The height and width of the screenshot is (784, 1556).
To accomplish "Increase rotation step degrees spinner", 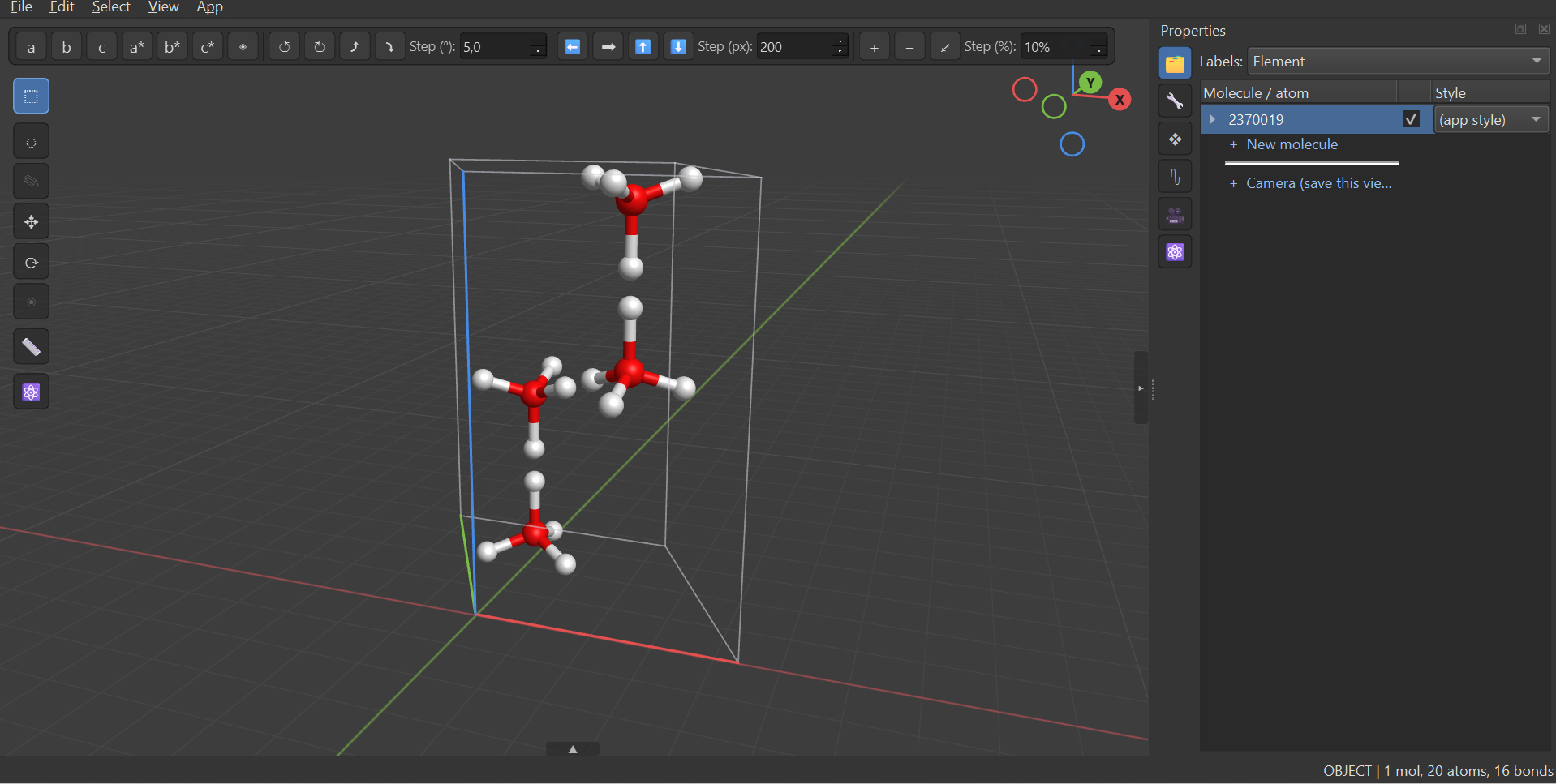I will point(537,41).
